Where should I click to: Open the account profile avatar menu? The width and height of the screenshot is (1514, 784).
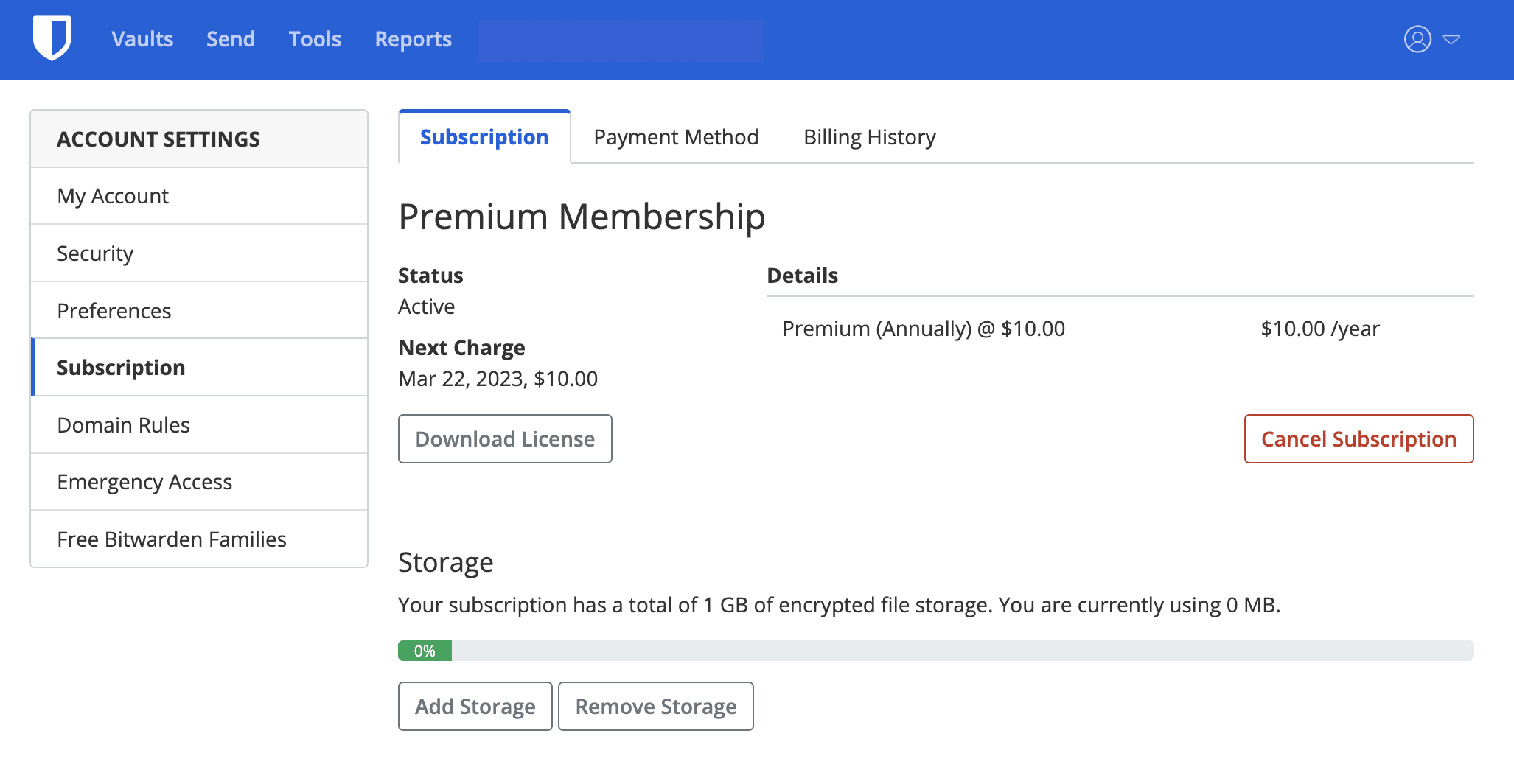pyautogui.click(x=1417, y=39)
